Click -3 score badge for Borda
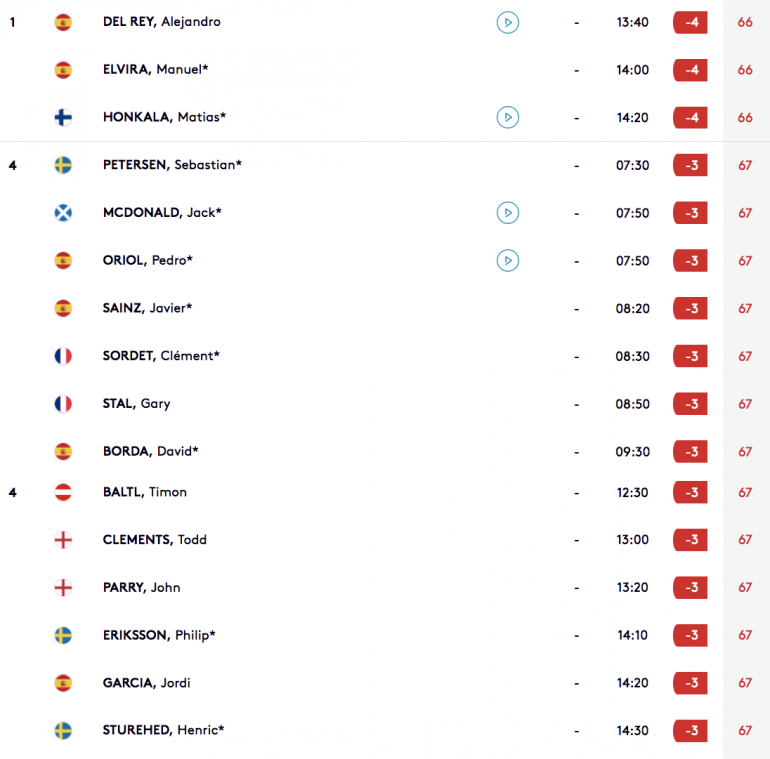770x759 pixels. pos(690,451)
